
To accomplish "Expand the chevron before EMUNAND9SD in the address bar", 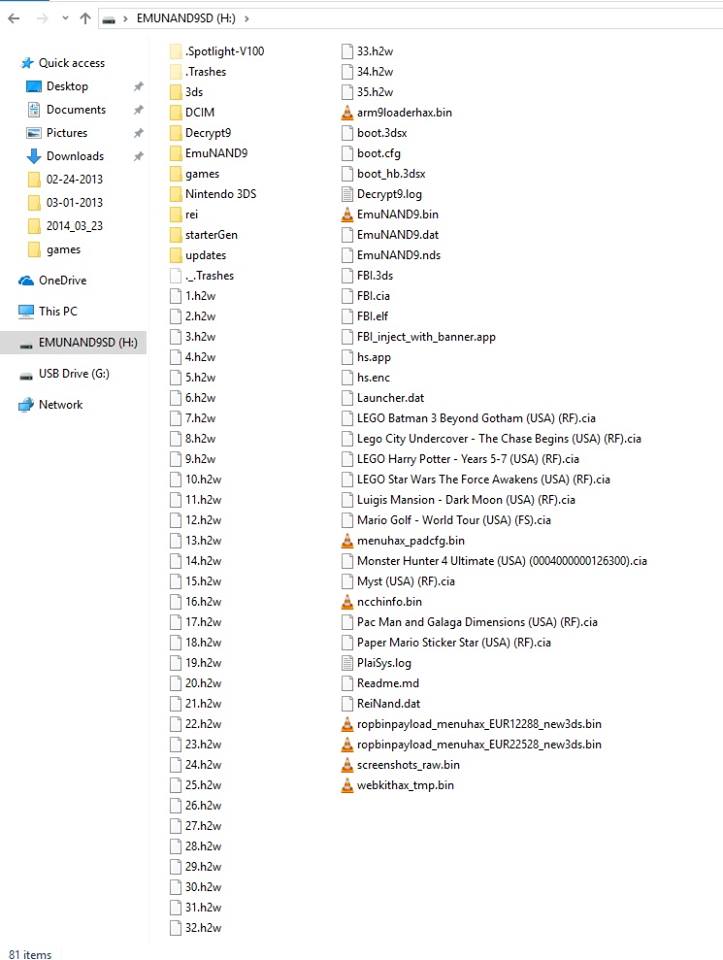I will pos(125,18).
